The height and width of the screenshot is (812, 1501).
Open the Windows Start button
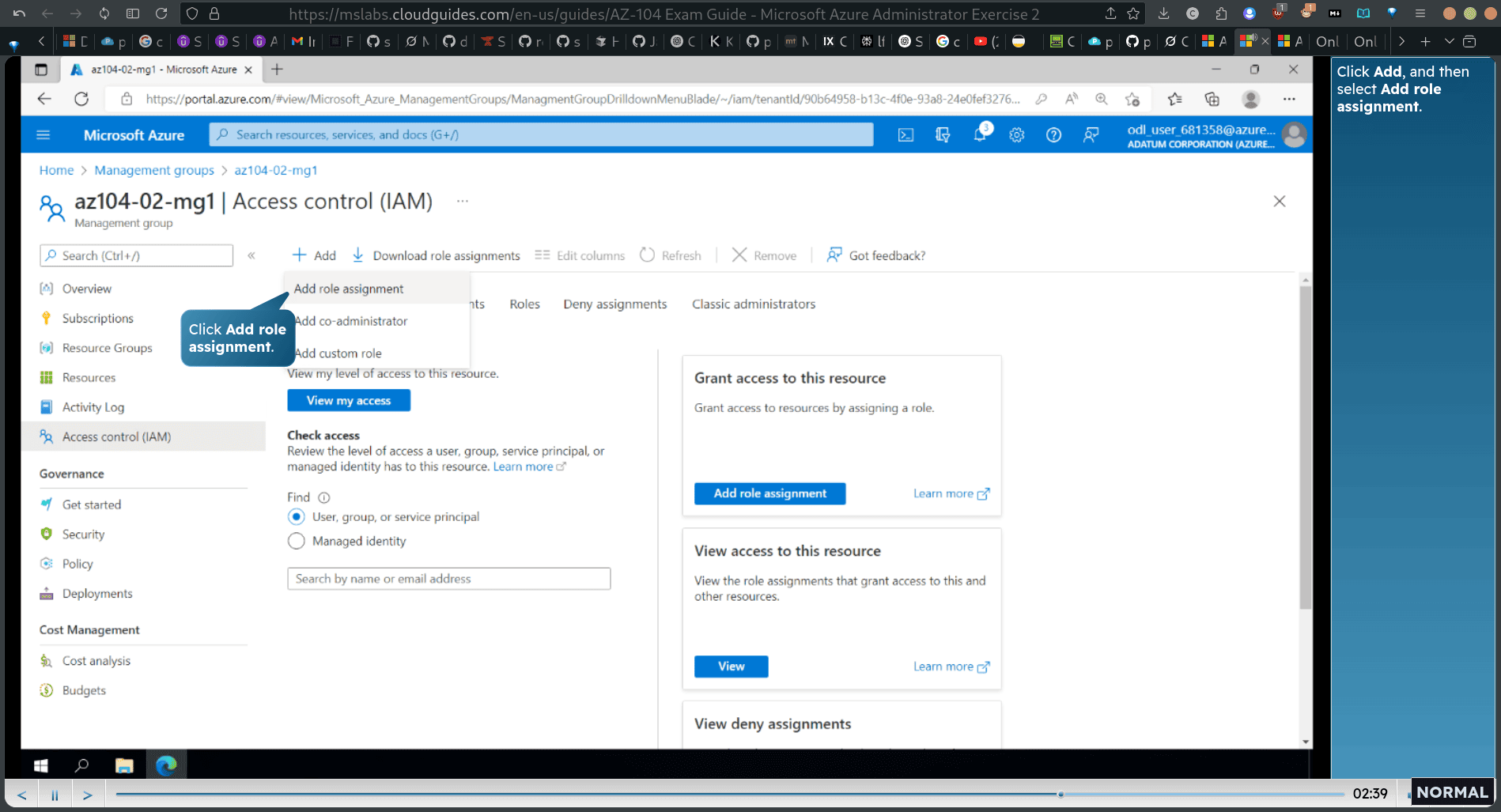point(41,765)
